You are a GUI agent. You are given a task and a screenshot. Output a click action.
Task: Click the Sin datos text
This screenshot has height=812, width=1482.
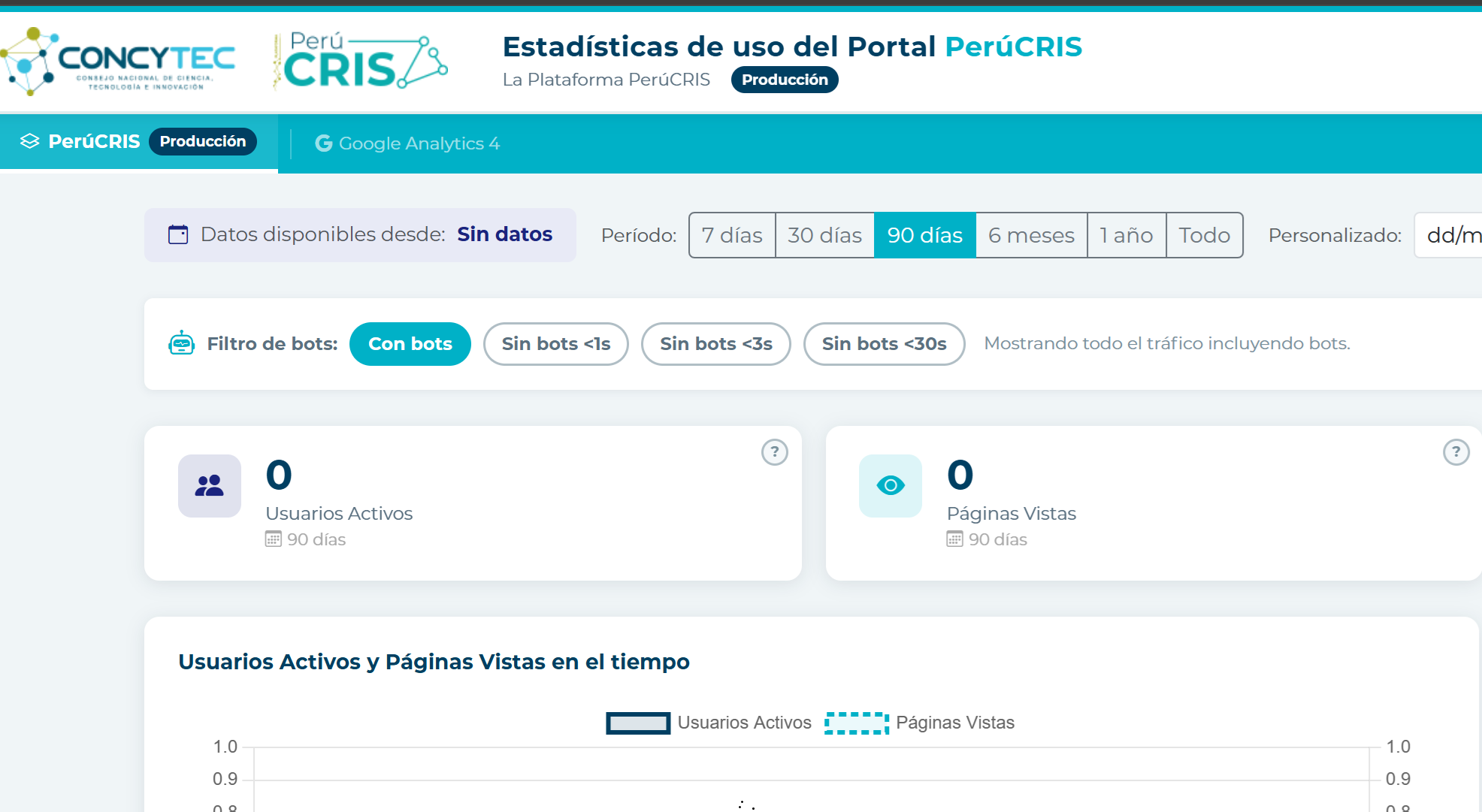click(x=505, y=234)
